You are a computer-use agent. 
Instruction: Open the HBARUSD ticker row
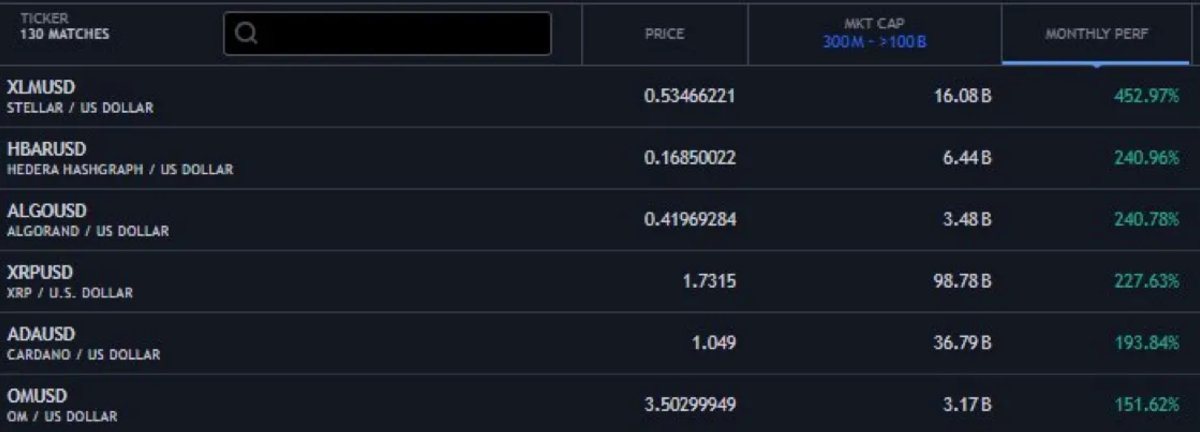pos(600,158)
